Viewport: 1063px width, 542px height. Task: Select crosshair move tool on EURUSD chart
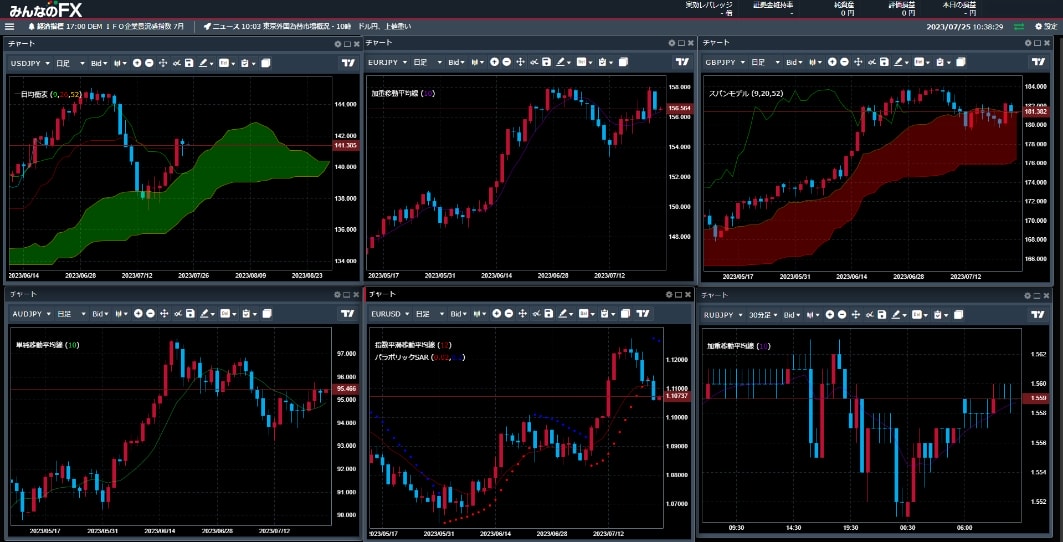[521, 314]
